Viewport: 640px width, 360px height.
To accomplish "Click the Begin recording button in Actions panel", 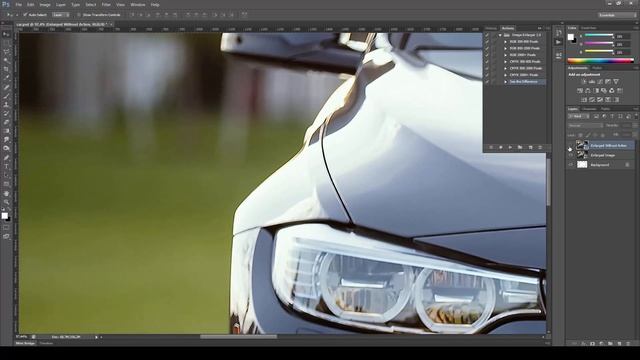I will tap(500, 147).
